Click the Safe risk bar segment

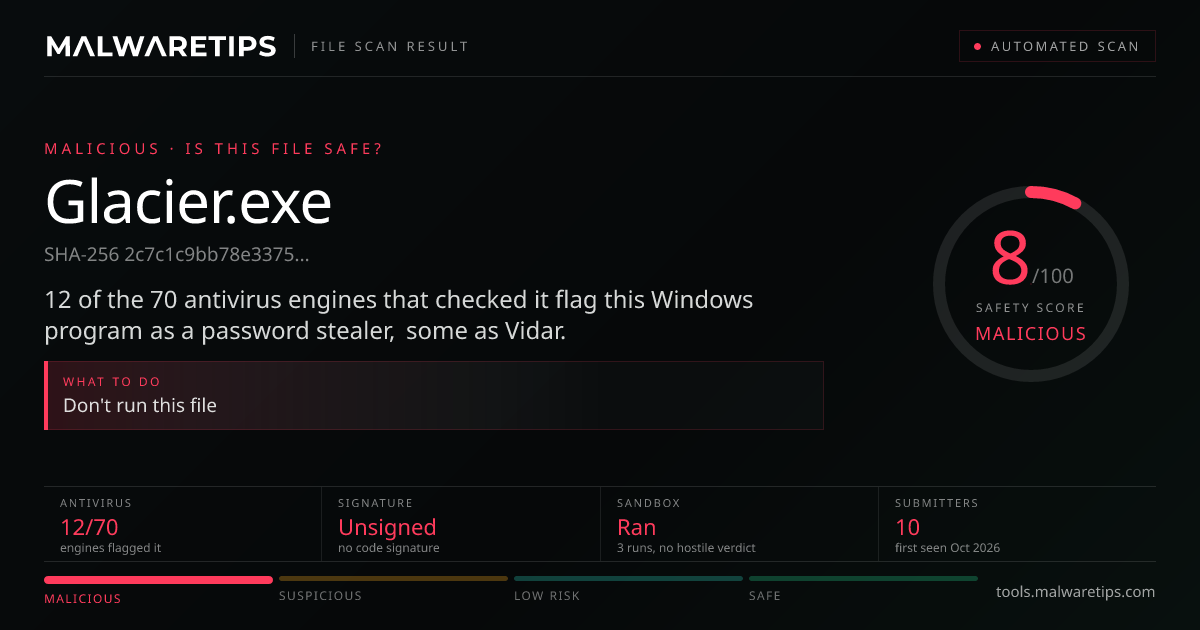click(863, 578)
